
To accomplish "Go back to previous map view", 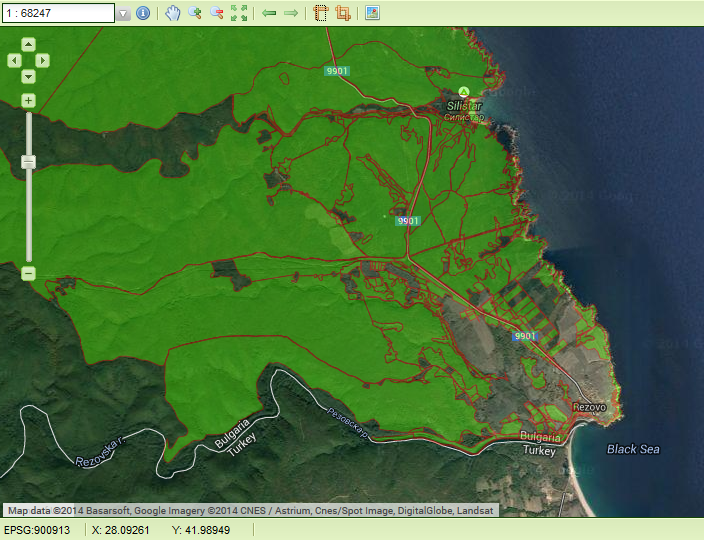I will pos(269,14).
